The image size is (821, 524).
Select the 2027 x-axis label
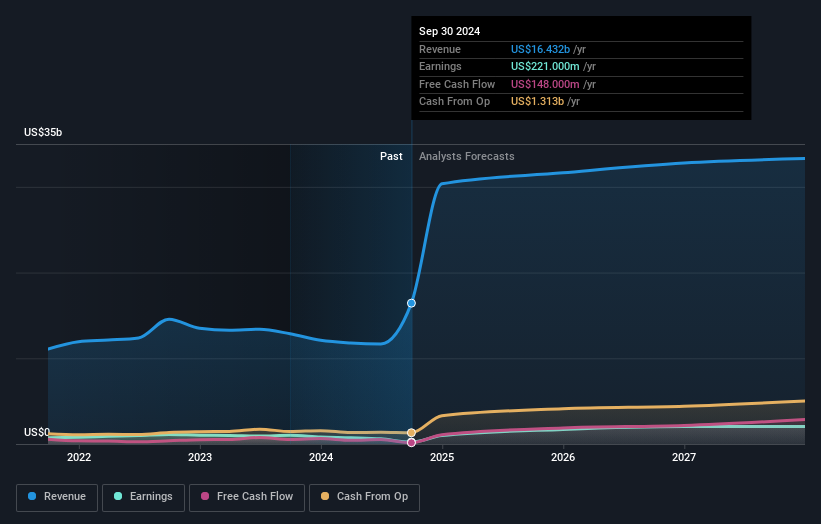click(684, 458)
